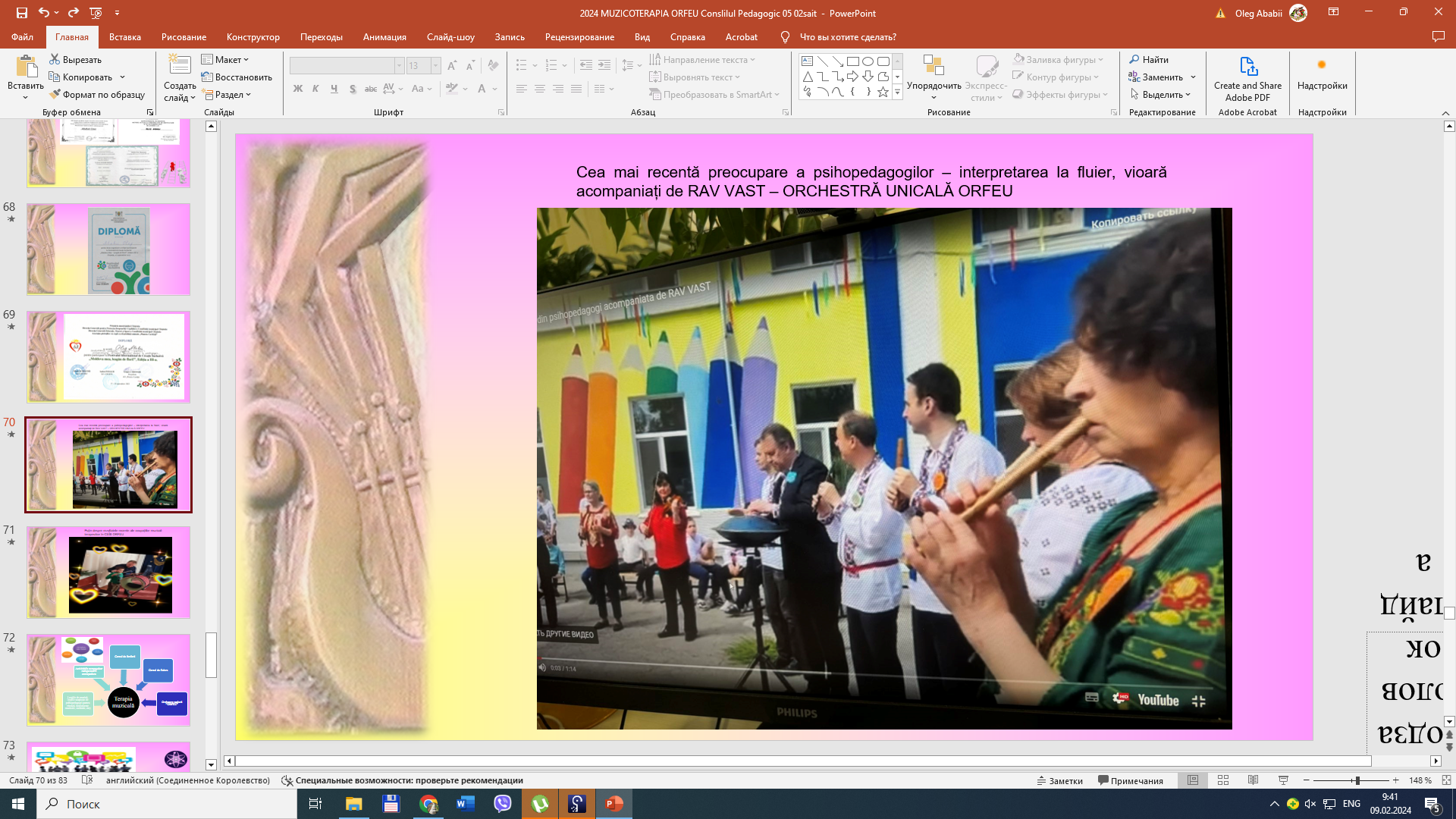Switch to the Анимация tab
Image resolution: width=1456 pixels, height=819 pixels.
(x=384, y=36)
